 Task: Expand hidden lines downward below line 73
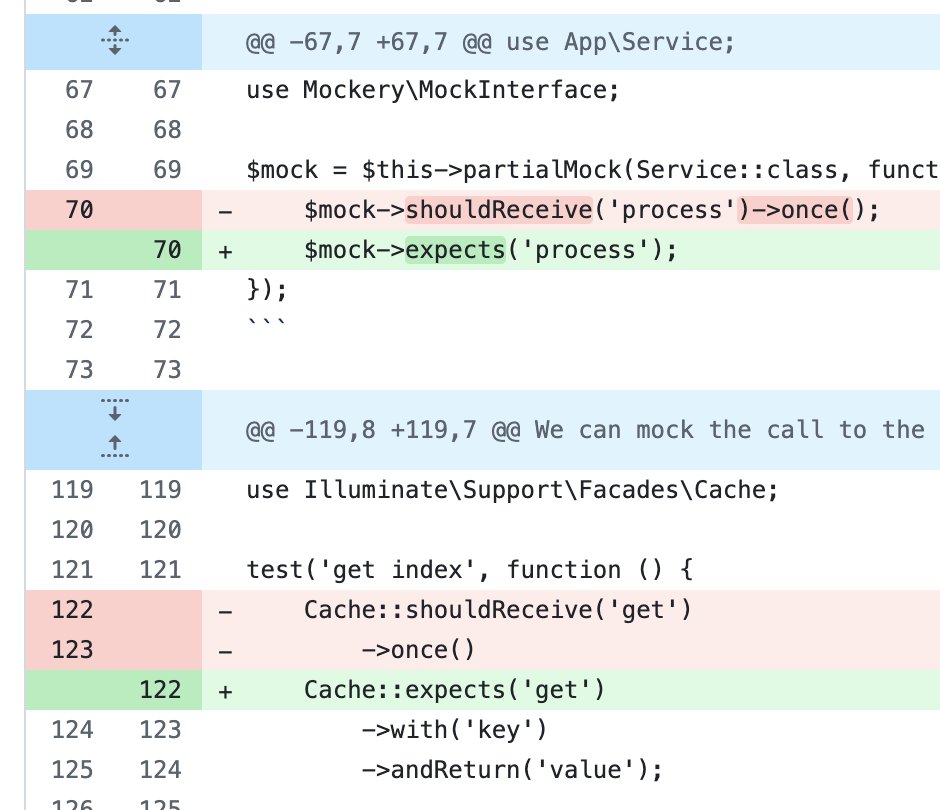[x=115, y=410]
